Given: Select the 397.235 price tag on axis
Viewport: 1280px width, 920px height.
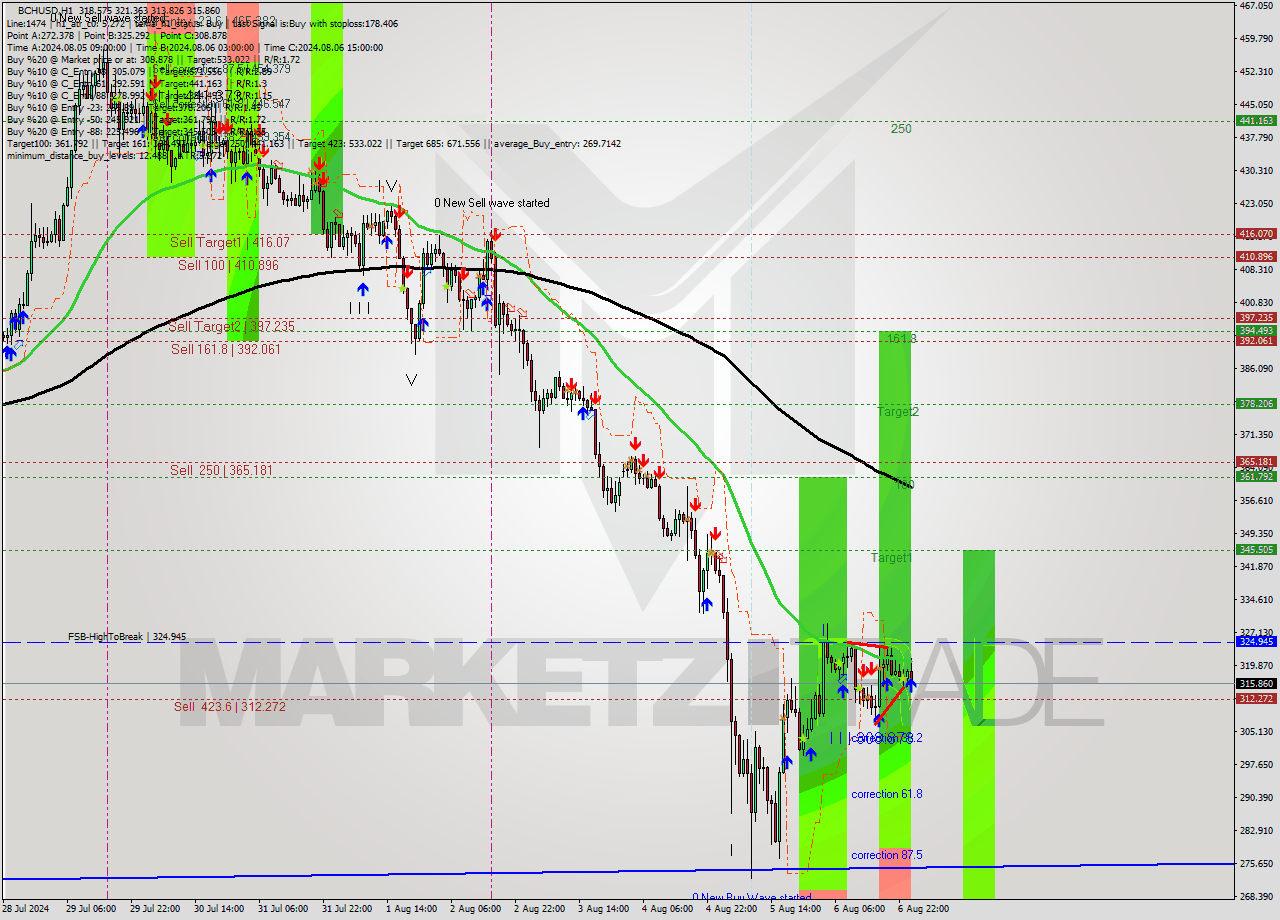Looking at the screenshot, I should tap(1256, 318).
